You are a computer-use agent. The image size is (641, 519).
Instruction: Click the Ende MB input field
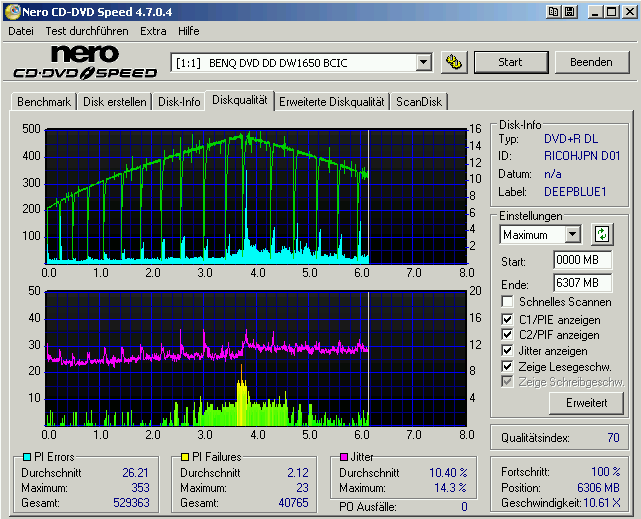click(581, 283)
